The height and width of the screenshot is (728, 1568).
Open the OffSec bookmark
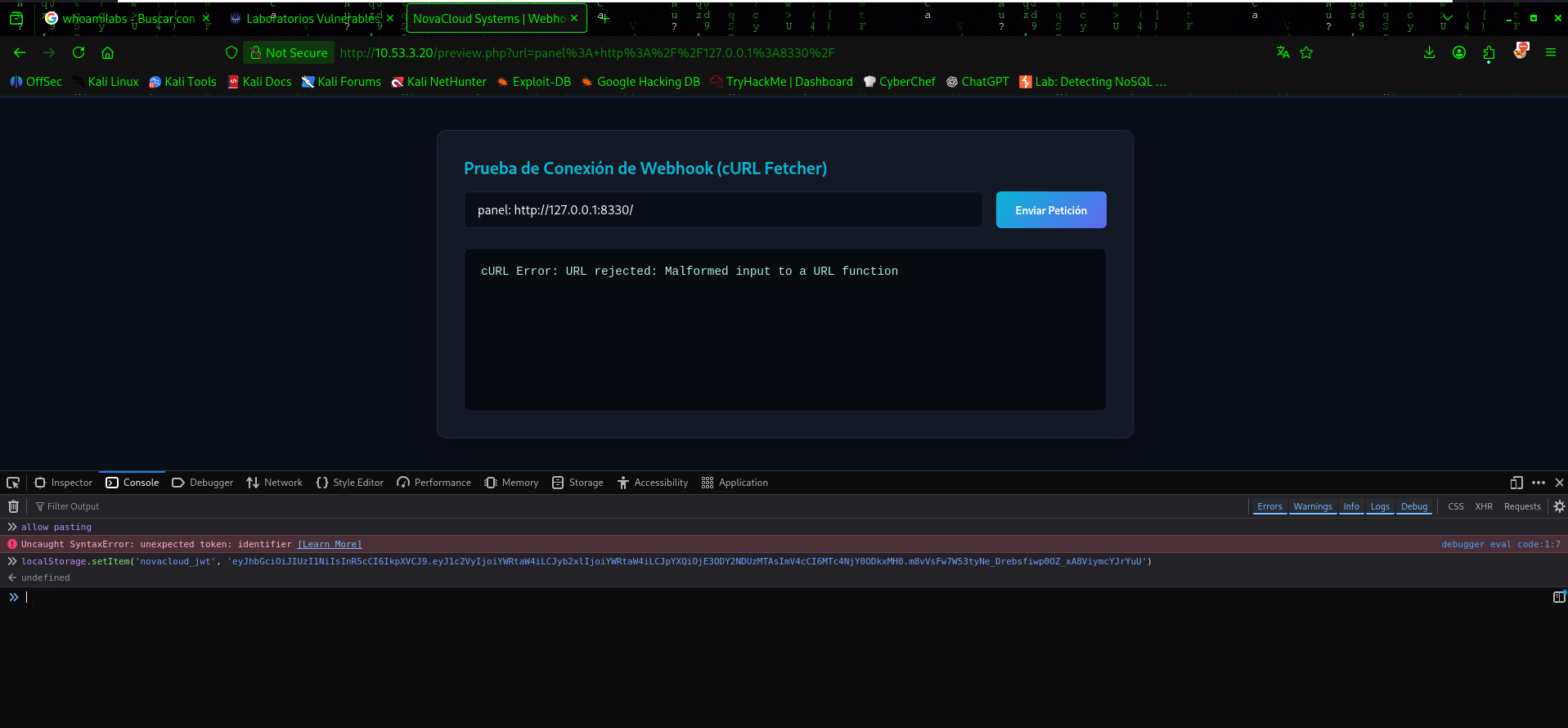(36, 82)
